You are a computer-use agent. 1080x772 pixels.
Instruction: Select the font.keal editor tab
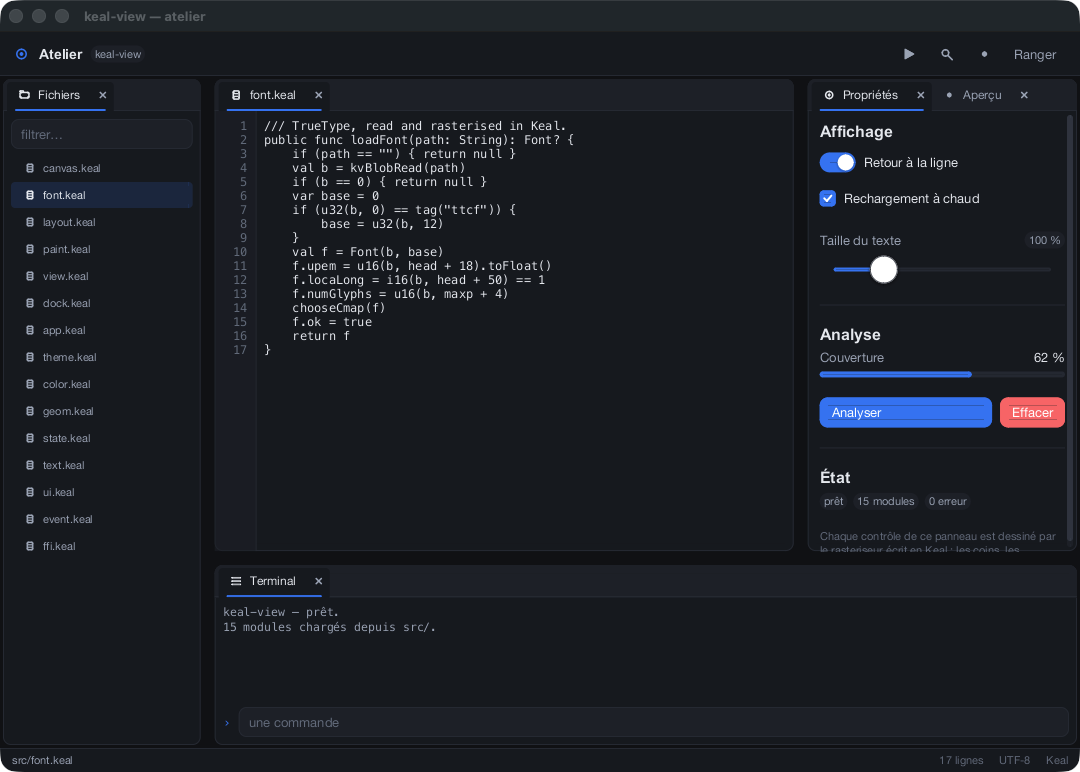[273, 95]
